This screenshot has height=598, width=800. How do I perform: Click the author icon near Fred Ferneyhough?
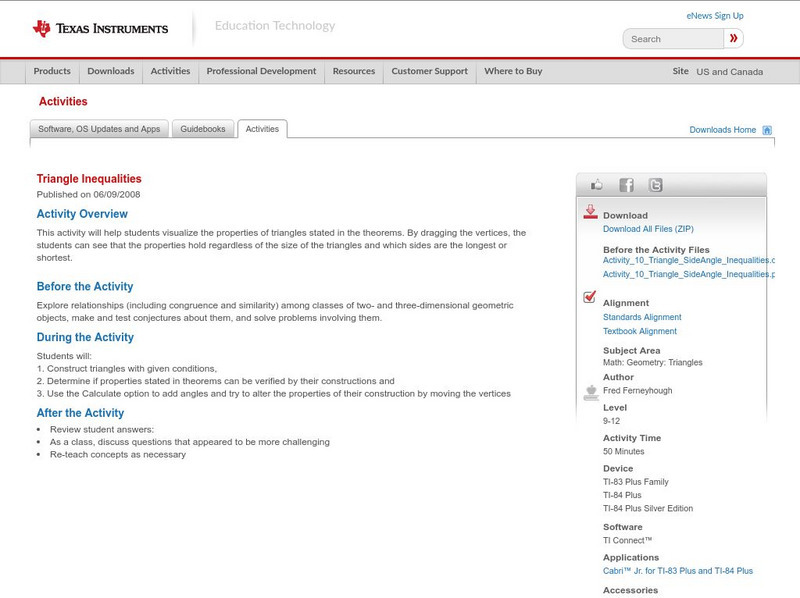click(x=591, y=392)
